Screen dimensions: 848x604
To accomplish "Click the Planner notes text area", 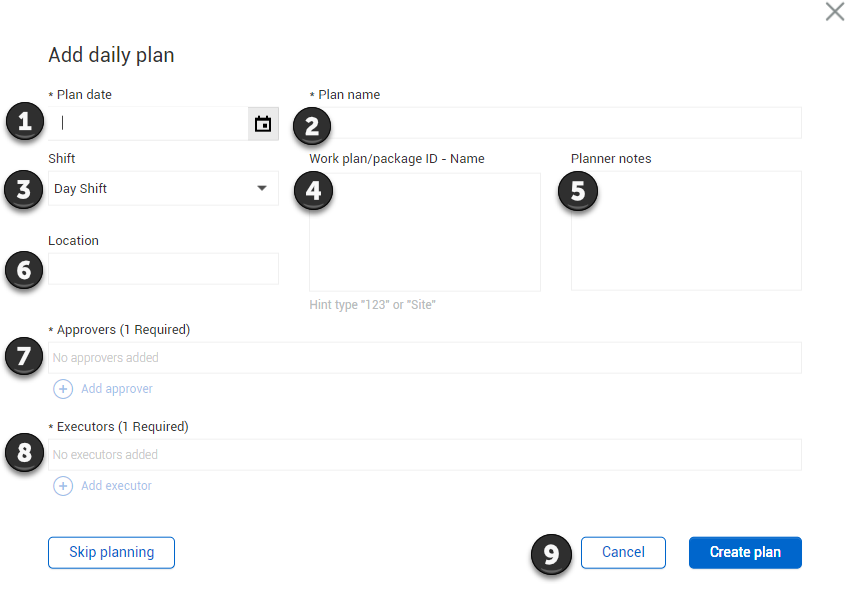I will [x=686, y=230].
